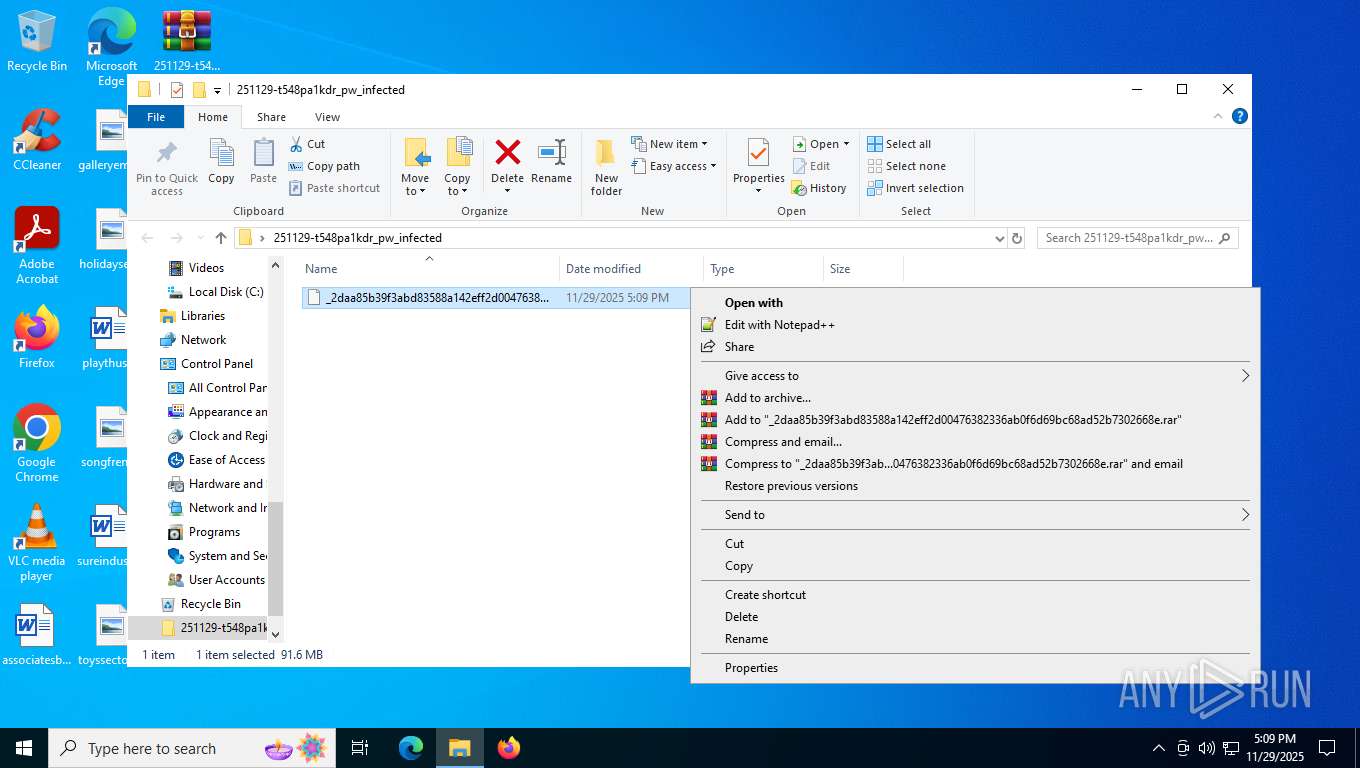Choose Edit with Notepad++
This screenshot has width=1360, height=768.
point(975,325)
